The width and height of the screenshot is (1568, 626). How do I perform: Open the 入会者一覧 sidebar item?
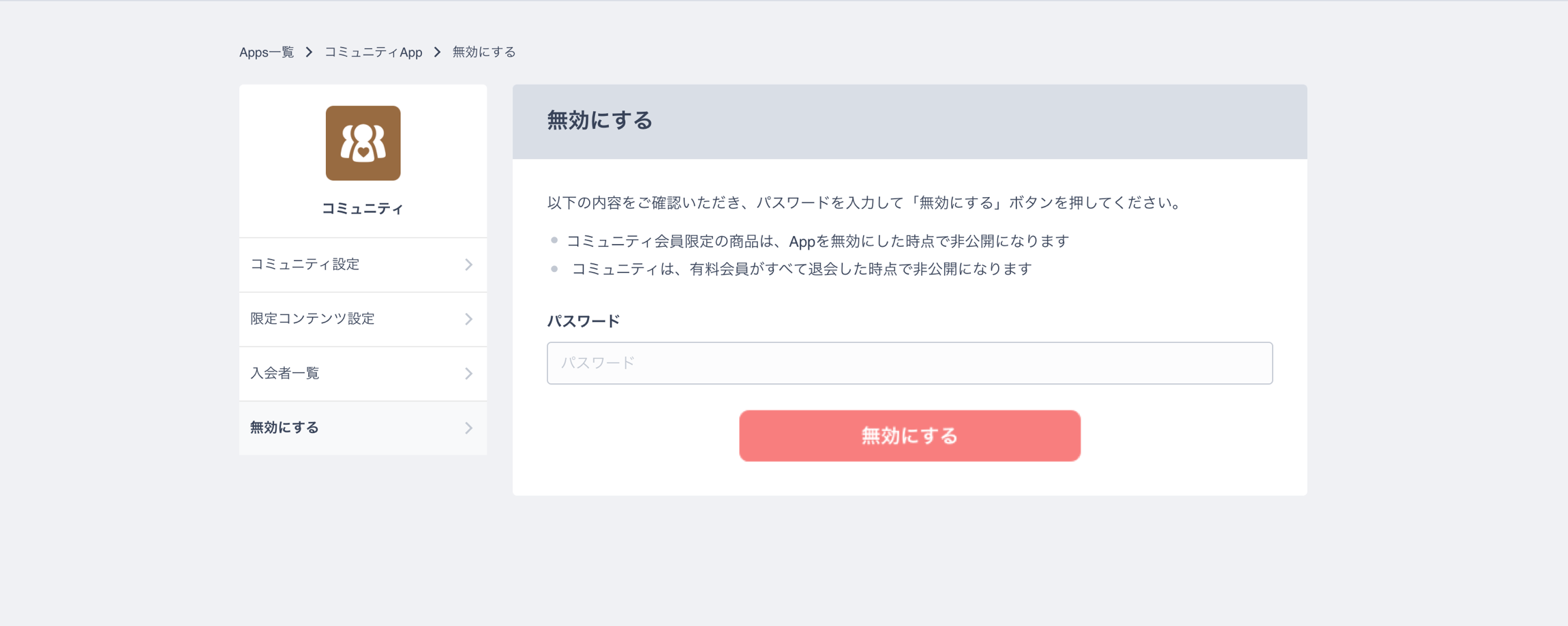pos(363,374)
